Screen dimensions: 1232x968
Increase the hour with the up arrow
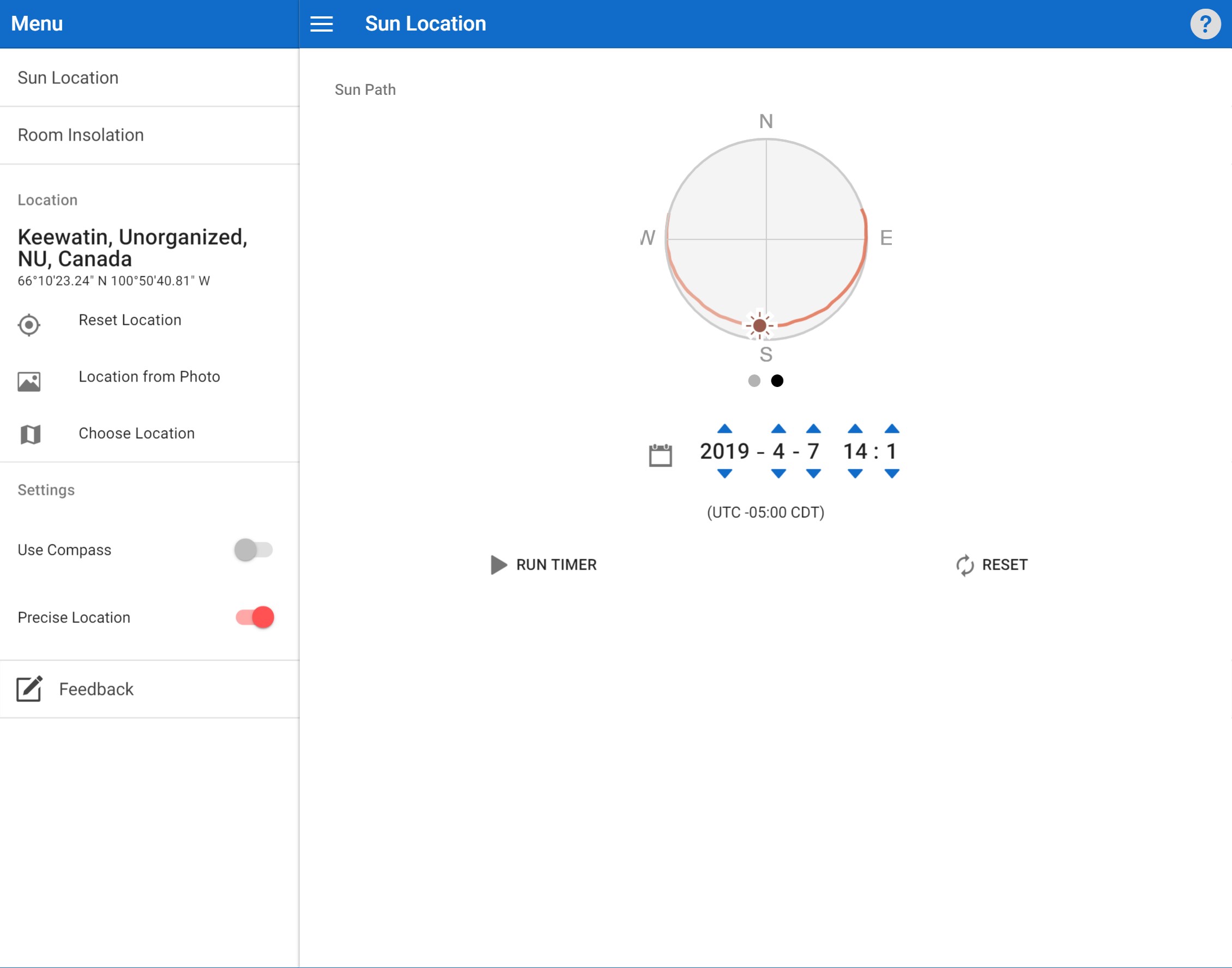click(855, 428)
